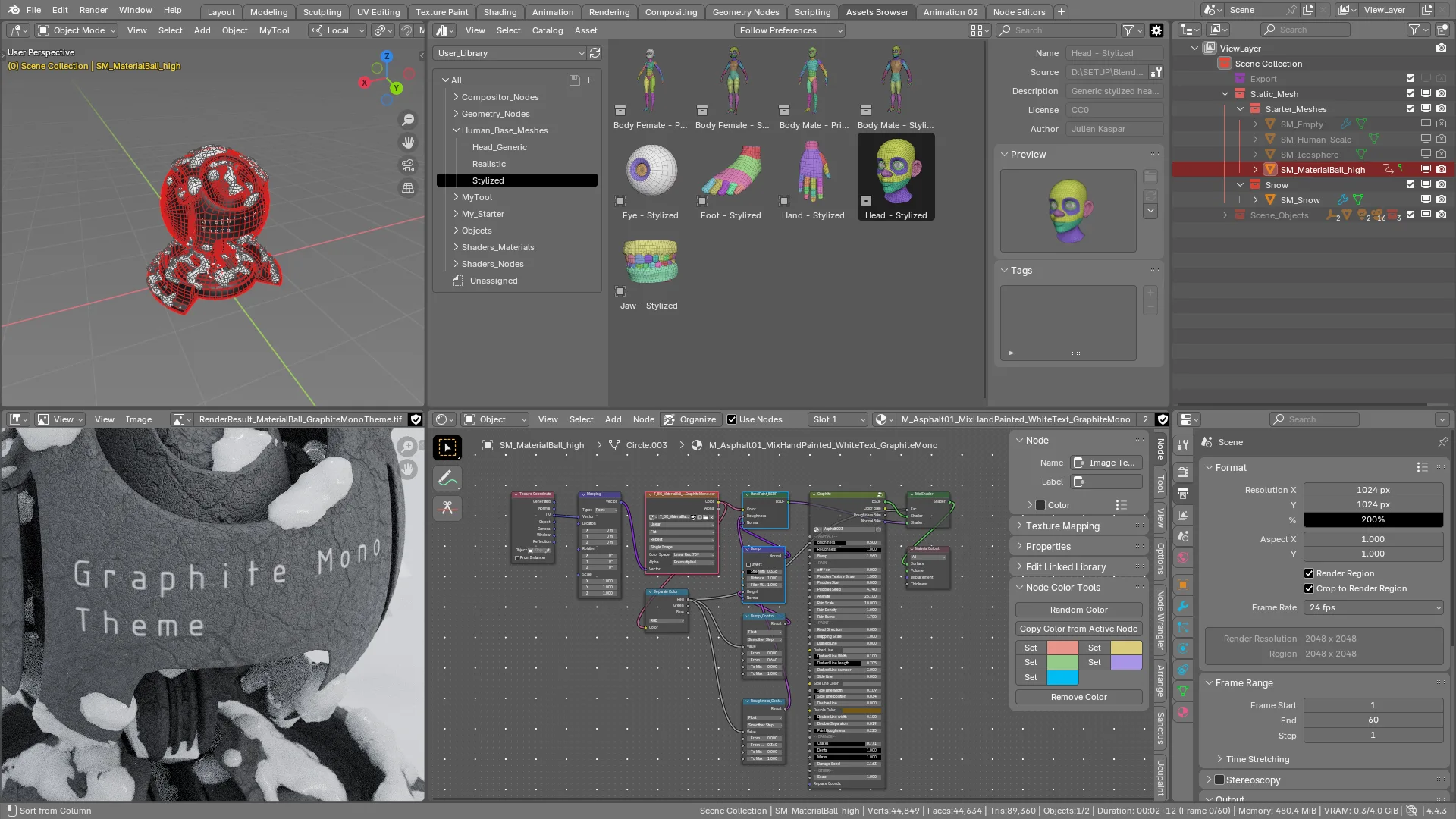Viewport: 1456px width, 819px height.
Task: Switch perspective/orthographic grid icon in the viewport
Action: click(x=408, y=188)
